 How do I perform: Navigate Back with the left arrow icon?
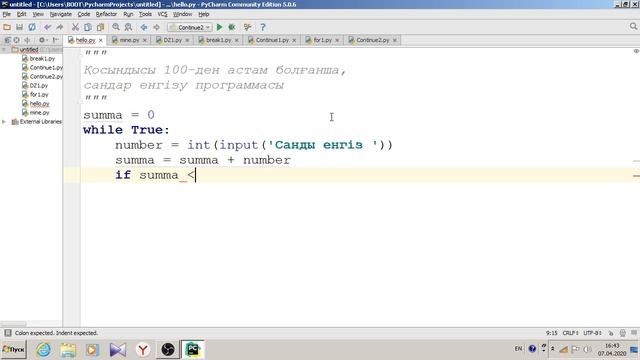144,27
